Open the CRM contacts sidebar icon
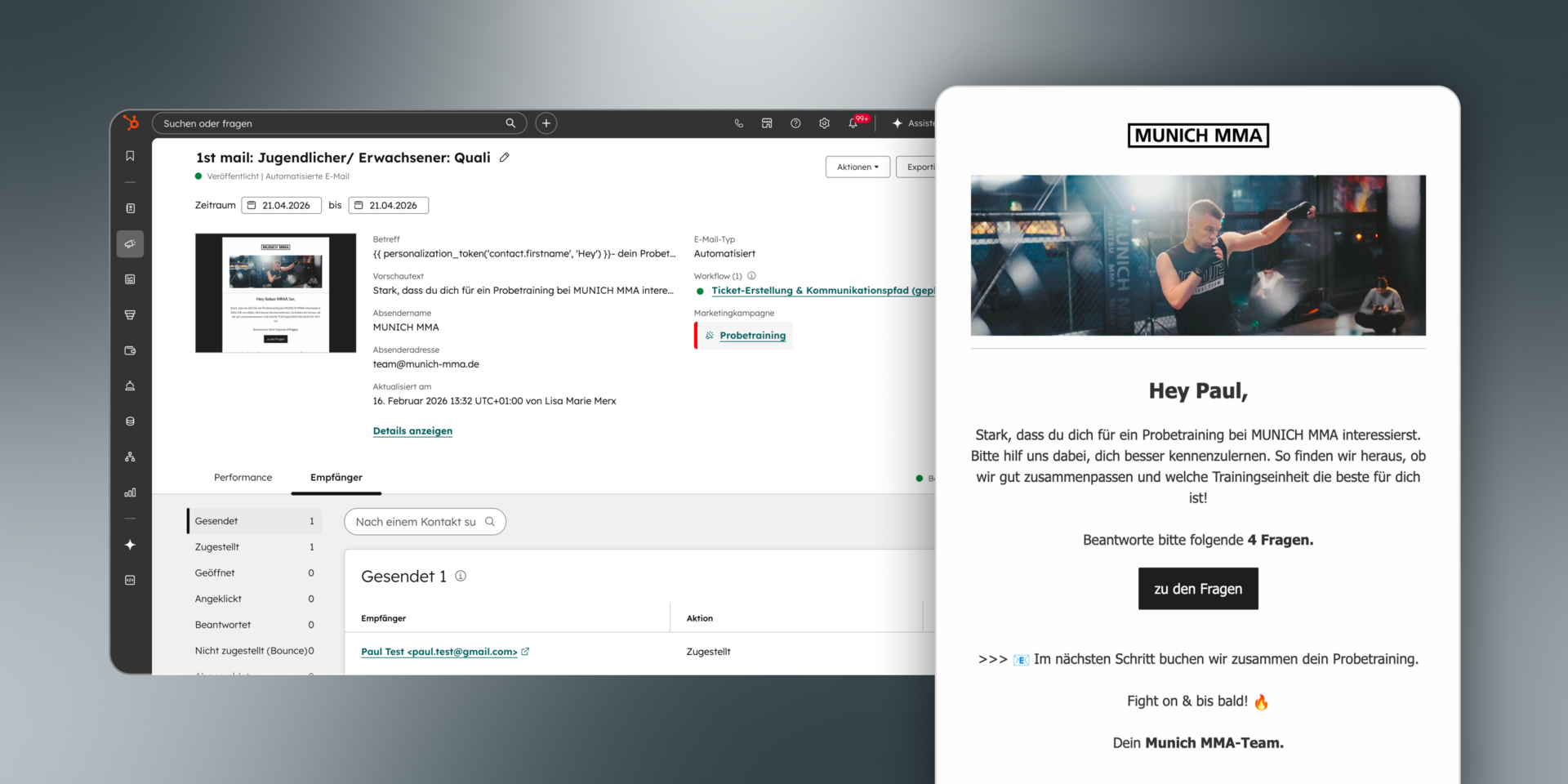Viewport: 1568px width, 784px height. (x=130, y=208)
